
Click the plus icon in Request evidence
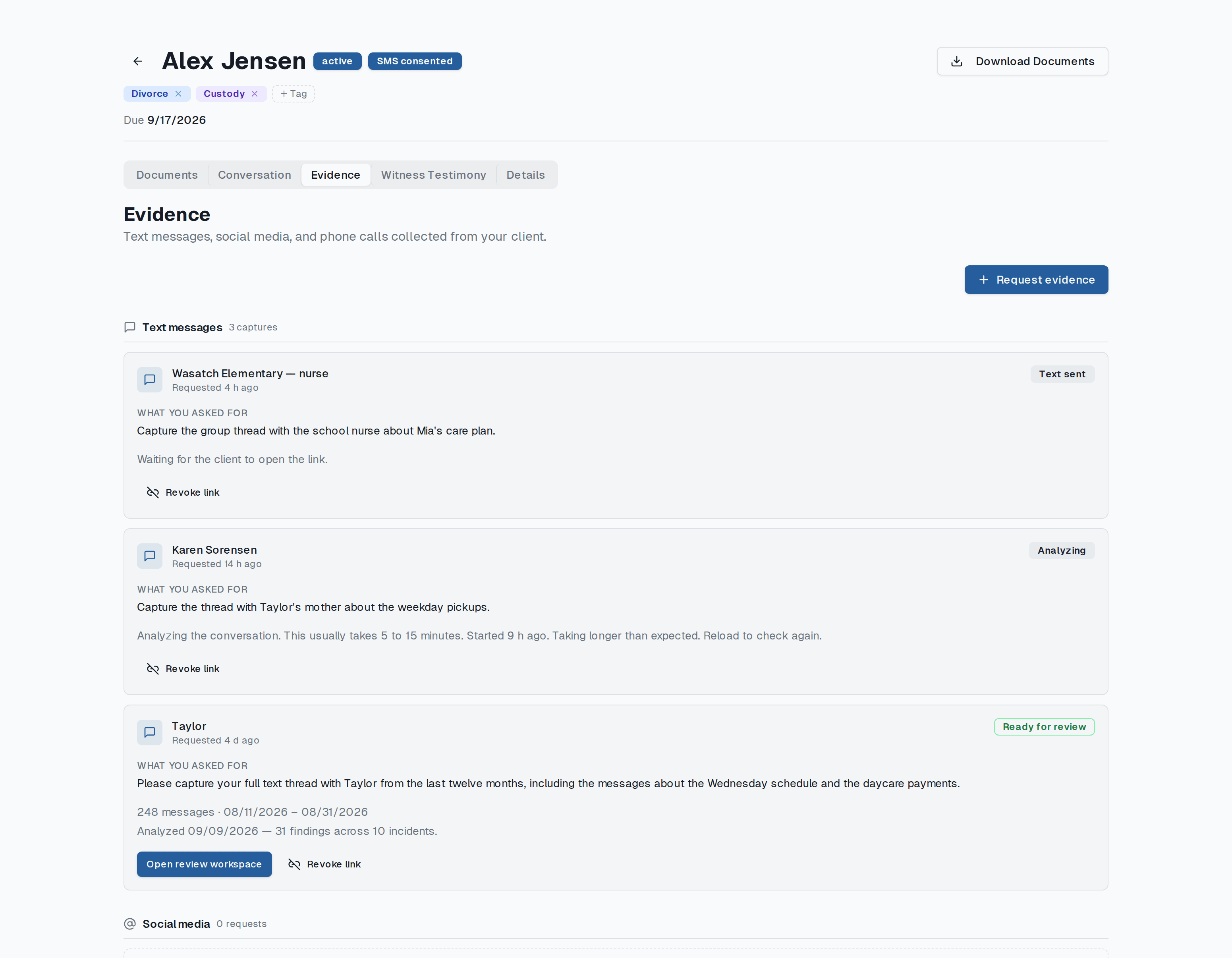[x=983, y=280]
